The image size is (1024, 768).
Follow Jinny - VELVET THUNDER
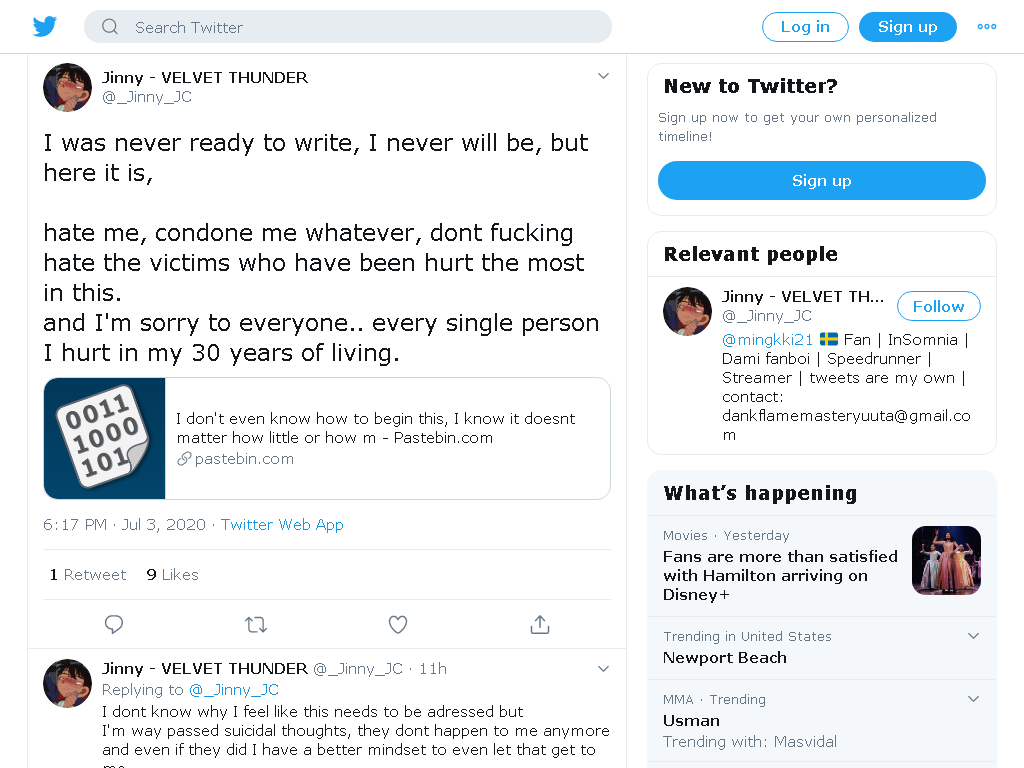tap(938, 306)
